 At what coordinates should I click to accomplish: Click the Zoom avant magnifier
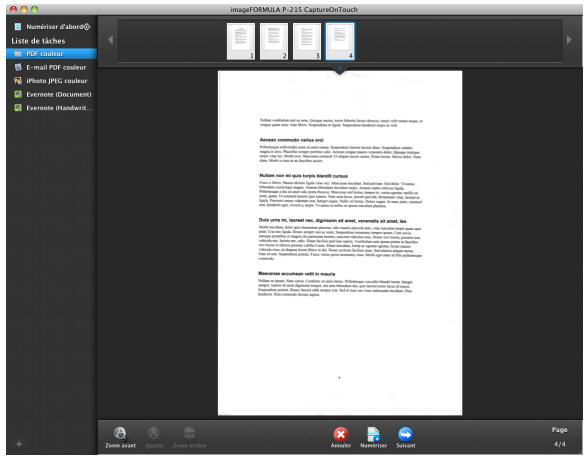click(x=121, y=437)
